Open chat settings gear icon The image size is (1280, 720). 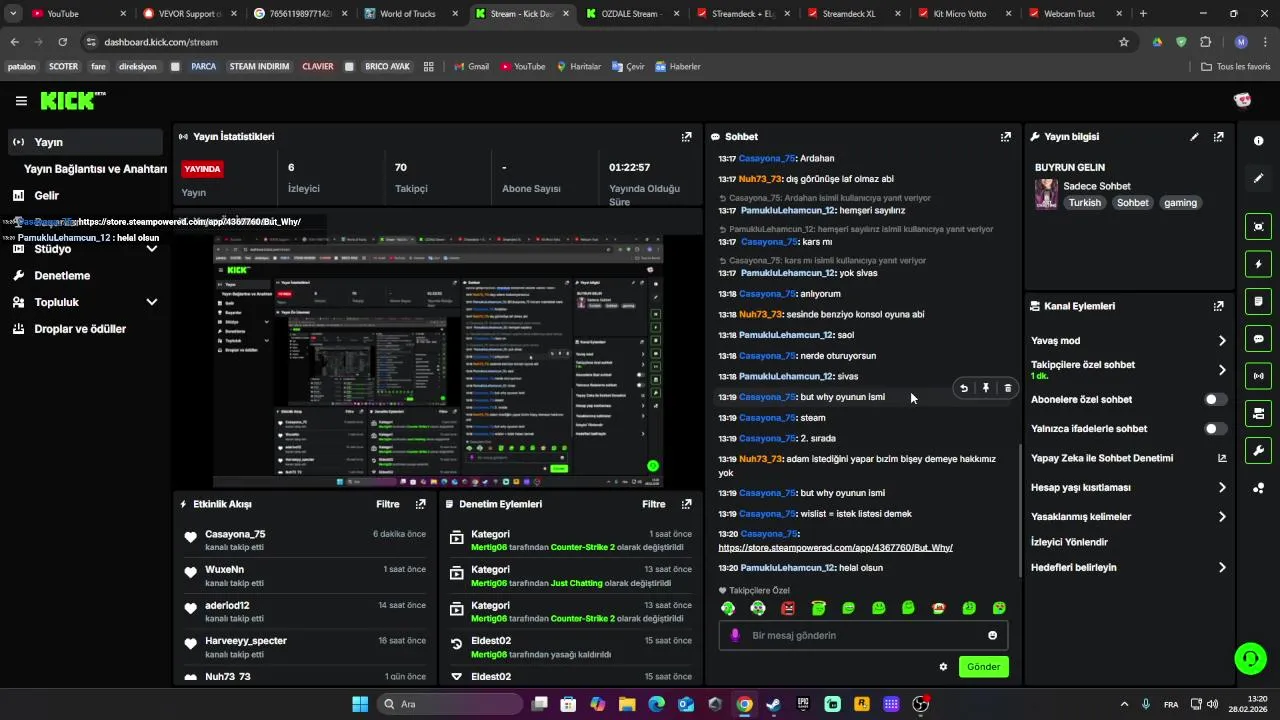943,666
